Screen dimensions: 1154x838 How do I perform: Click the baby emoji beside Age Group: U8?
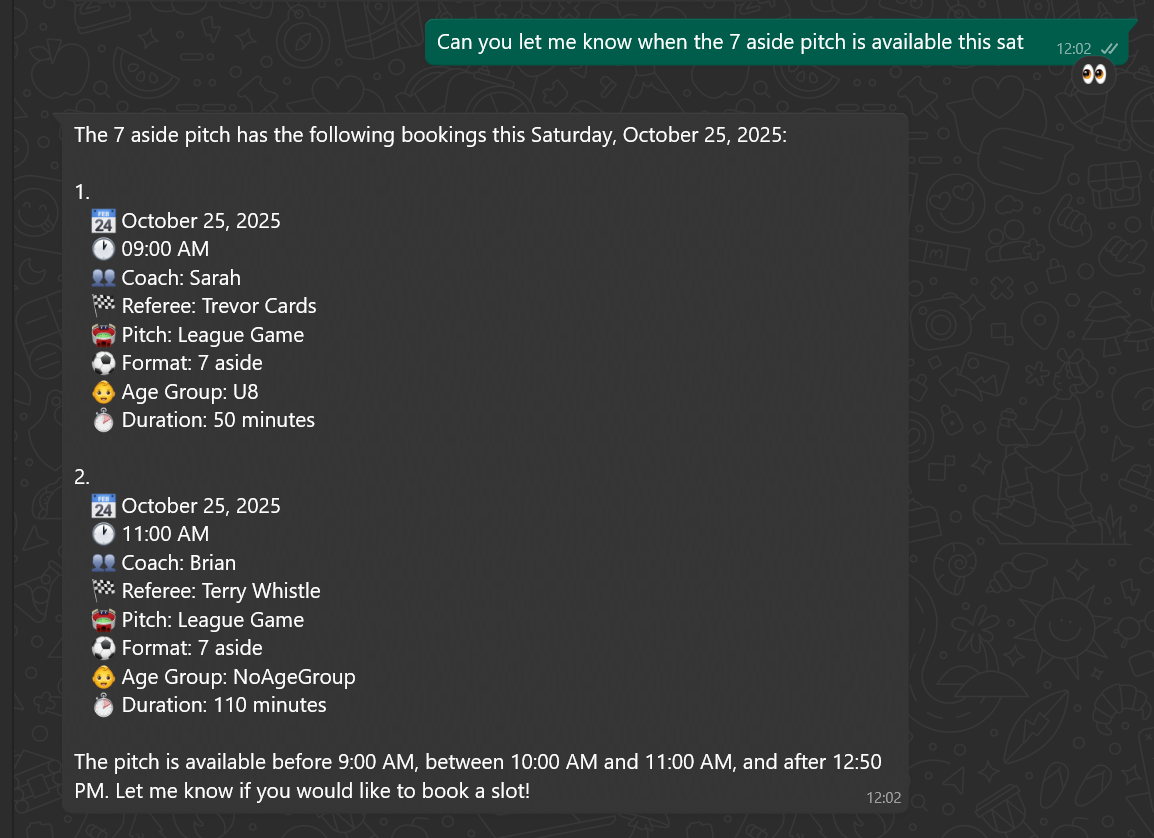[x=103, y=392]
